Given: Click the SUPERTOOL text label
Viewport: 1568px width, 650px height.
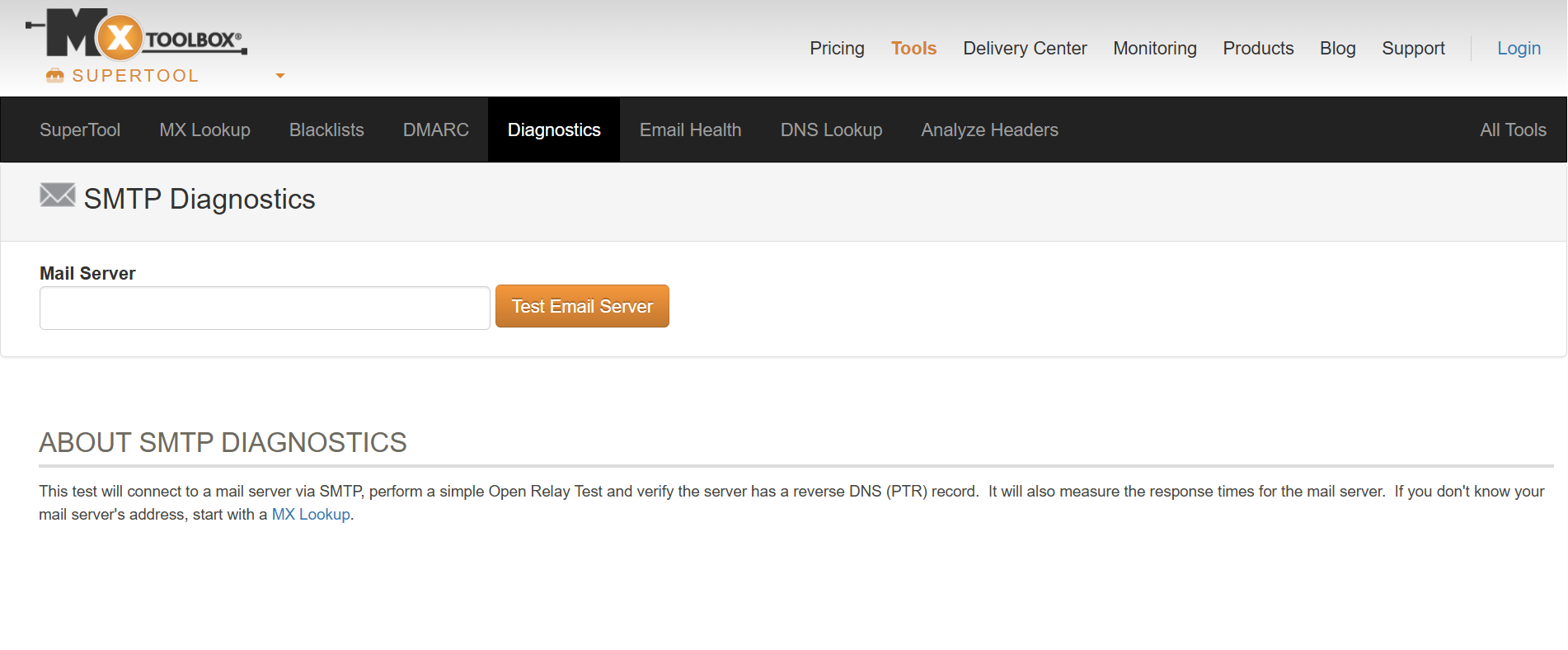Looking at the screenshot, I should click(135, 76).
